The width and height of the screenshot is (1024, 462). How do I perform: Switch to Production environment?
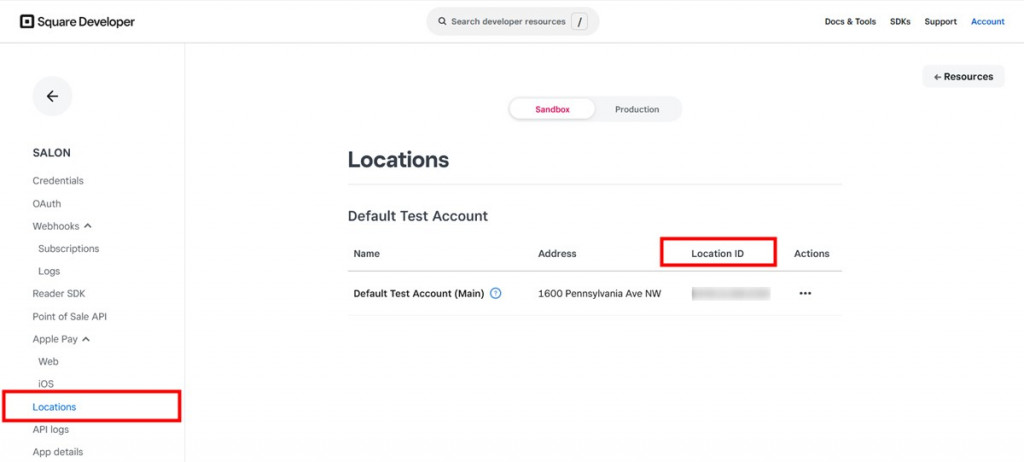tap(637, 109)
